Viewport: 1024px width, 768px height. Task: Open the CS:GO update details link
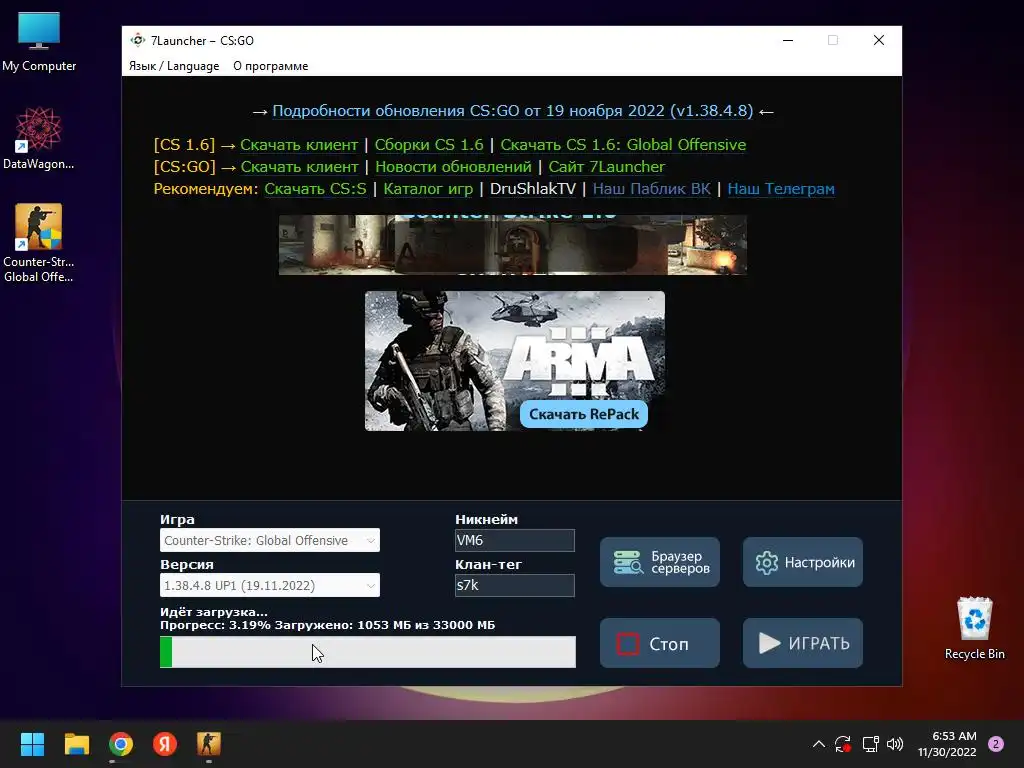tap(513, 111)
